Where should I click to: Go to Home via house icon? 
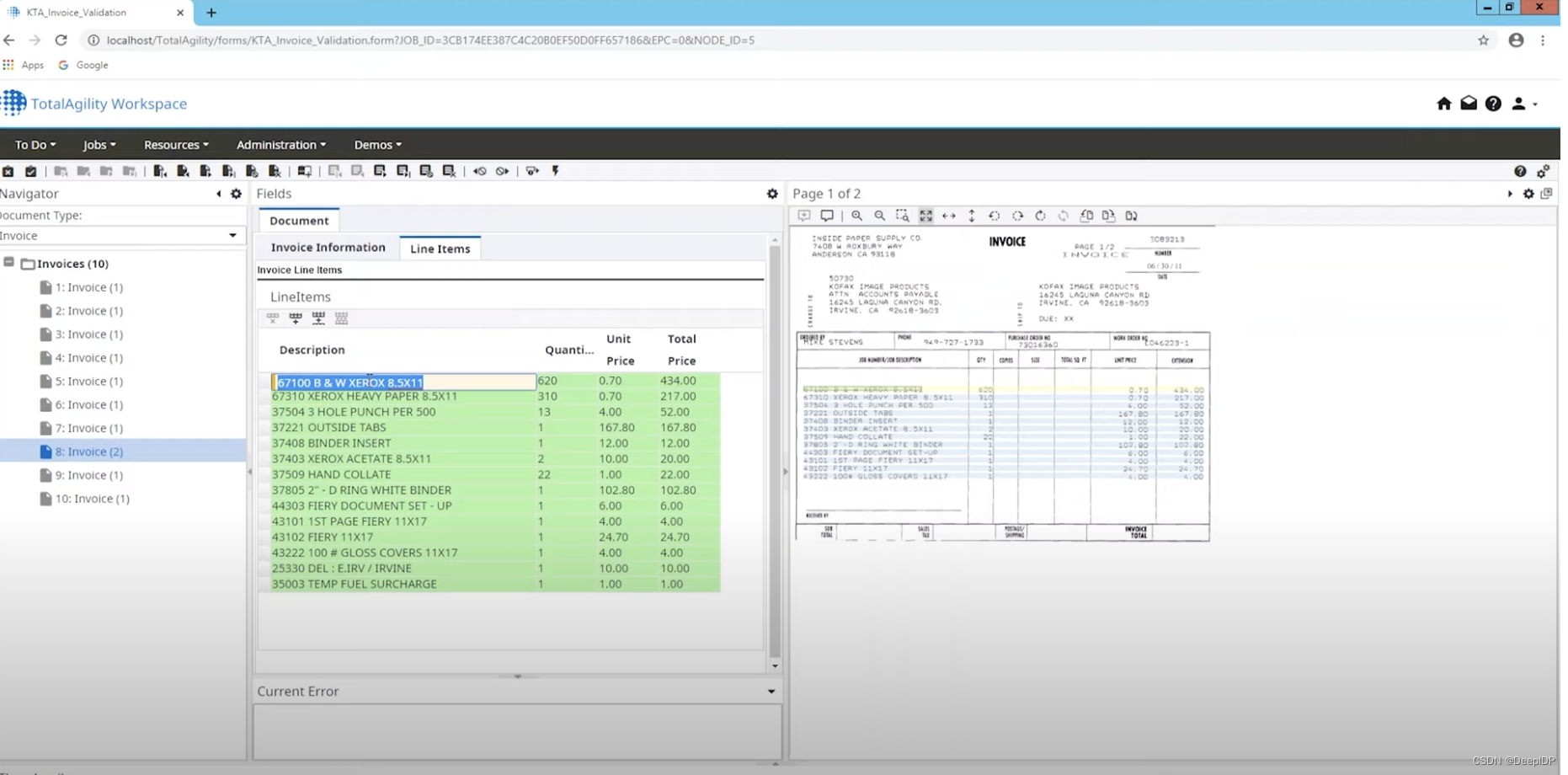pos(1444,104)
